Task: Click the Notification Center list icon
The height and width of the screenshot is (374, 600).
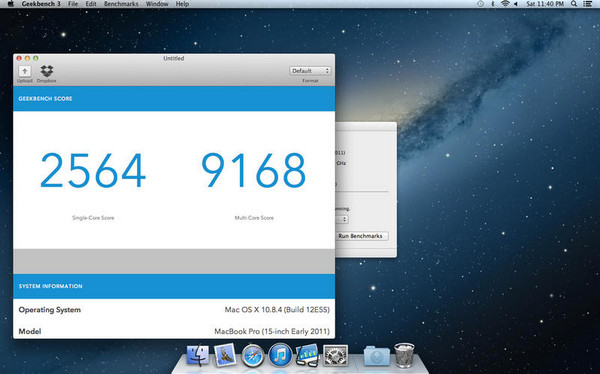Action: point(588,4)
